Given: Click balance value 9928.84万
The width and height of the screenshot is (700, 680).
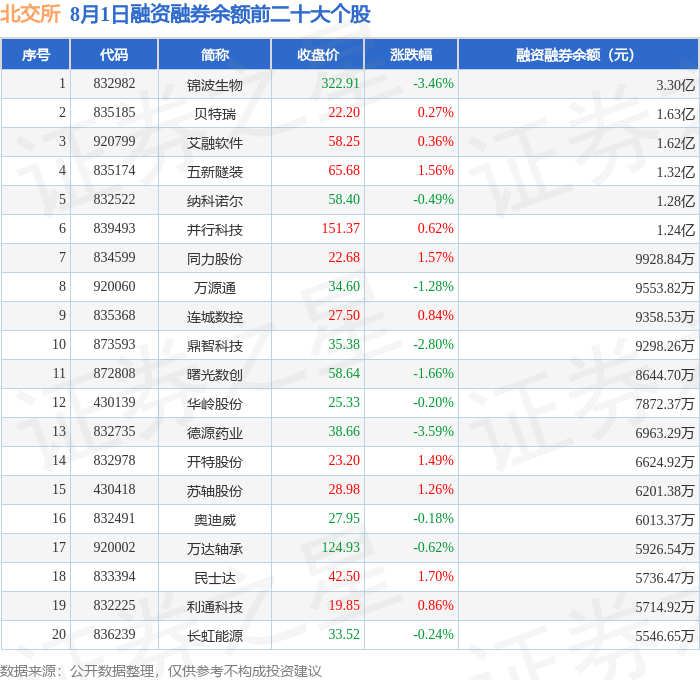Looking at the screenshot, I should pos(665,259).
